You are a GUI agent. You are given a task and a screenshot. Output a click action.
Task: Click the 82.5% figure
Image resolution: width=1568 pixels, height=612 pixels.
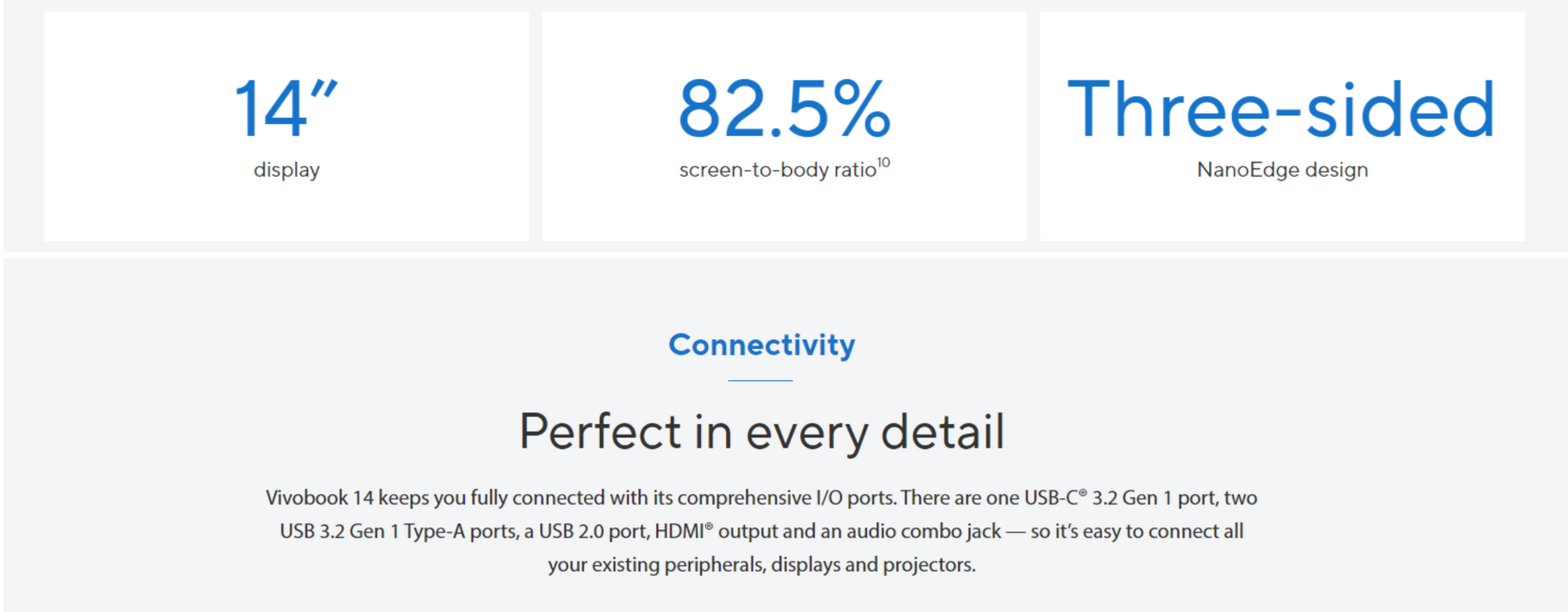point(784,109)
